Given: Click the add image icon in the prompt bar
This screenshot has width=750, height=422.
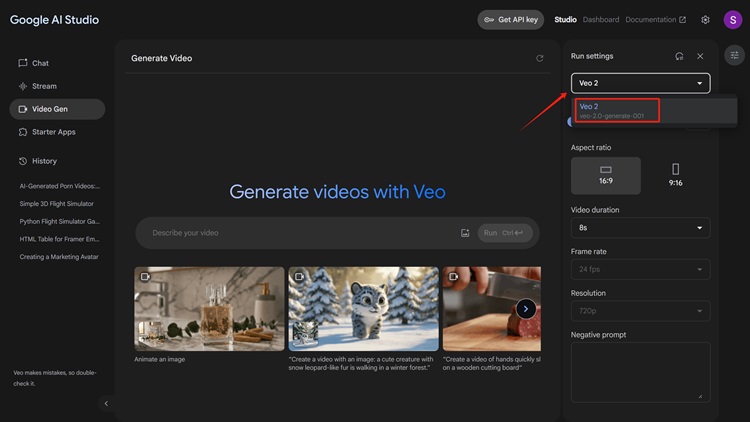Looking at the screenshot, I should coord(465,233).
